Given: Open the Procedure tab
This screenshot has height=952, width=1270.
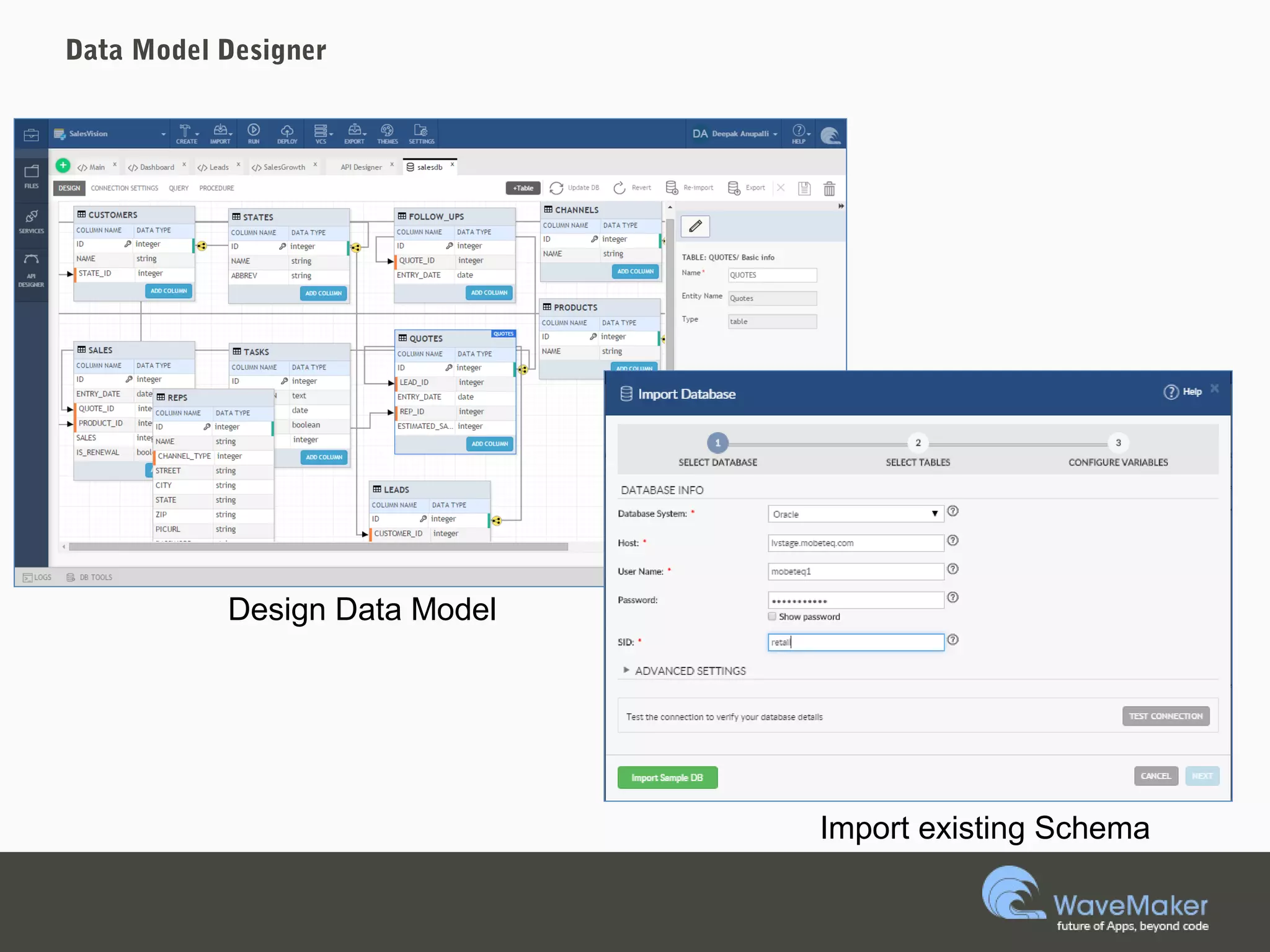Looking at the screenshot, I should 216,188.
